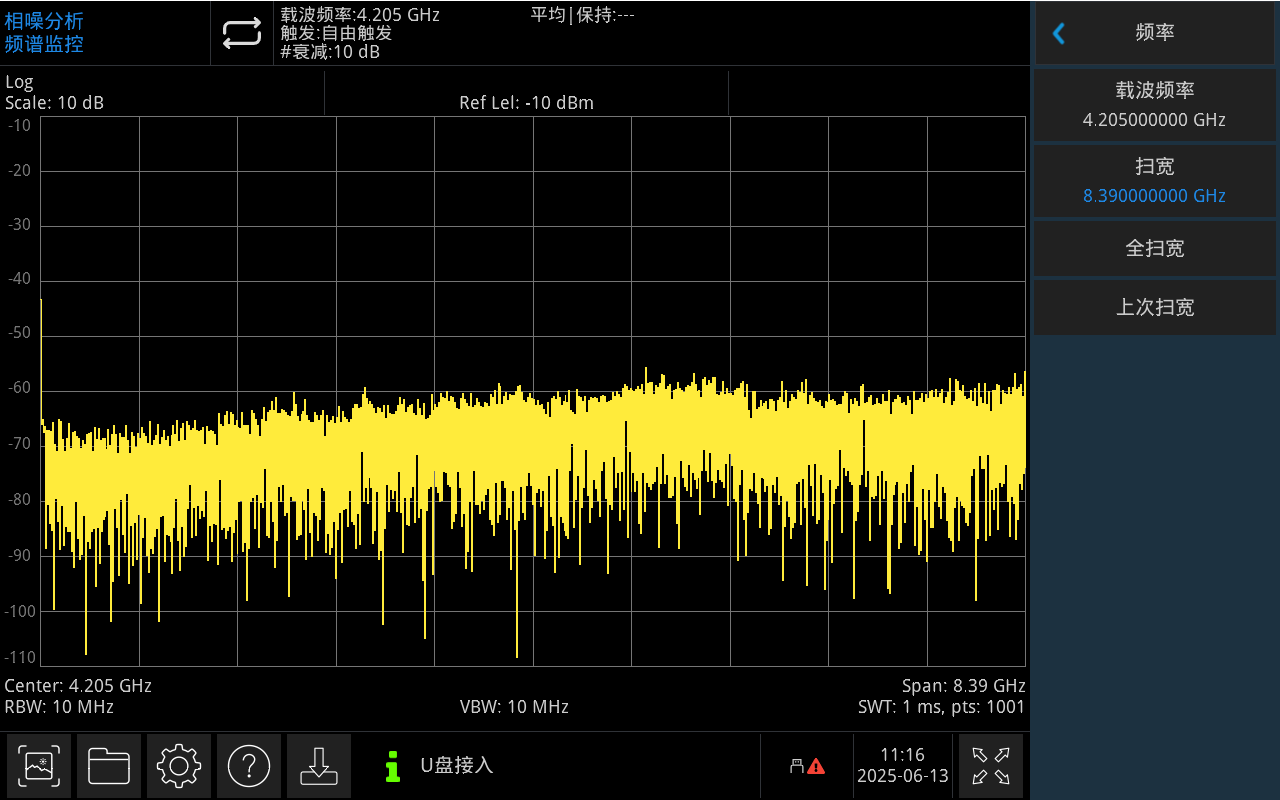Click the 8.390000000 GHz span value
Screen dimensions: 1280x800
(1155, 196)
